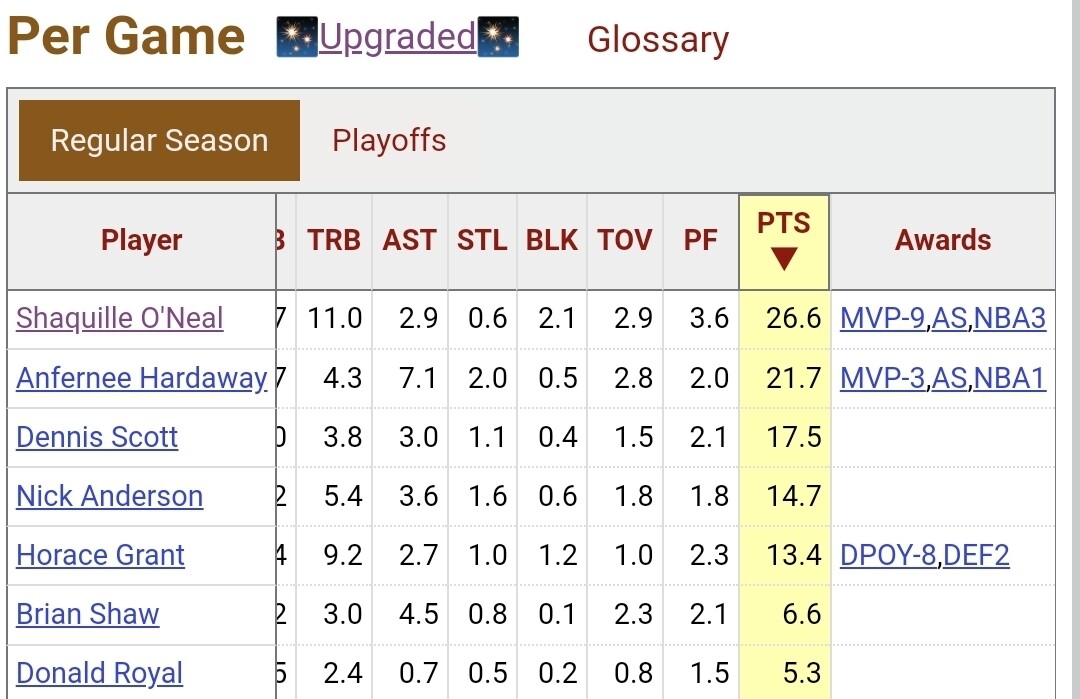Open Shaquille O'Neal's MVP-9 award link
Image resolution: width=1080 pixels, height=699 pixels.
click(x=883, y=319)
